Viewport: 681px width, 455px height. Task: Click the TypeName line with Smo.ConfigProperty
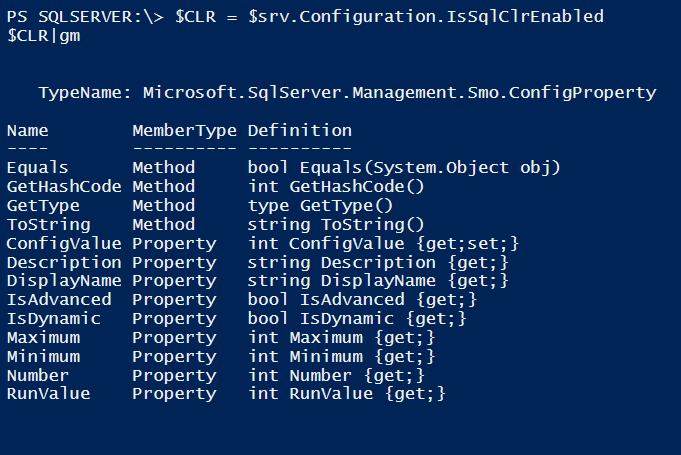[x=347, y=93]
